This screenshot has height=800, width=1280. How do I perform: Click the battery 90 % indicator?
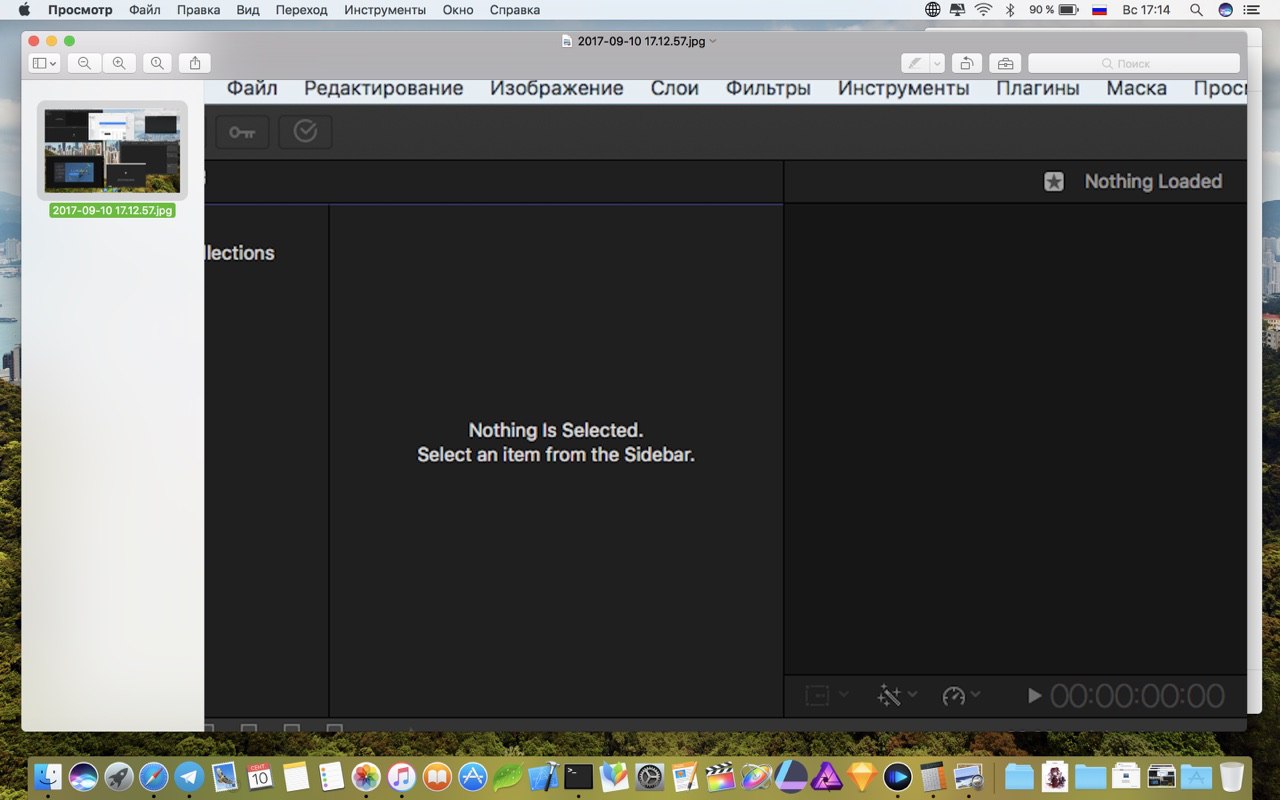1054,10
